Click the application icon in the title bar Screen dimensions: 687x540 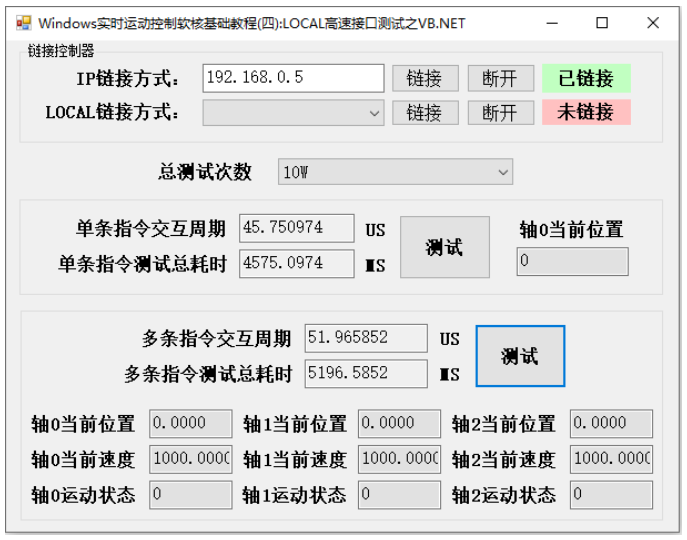24,23
